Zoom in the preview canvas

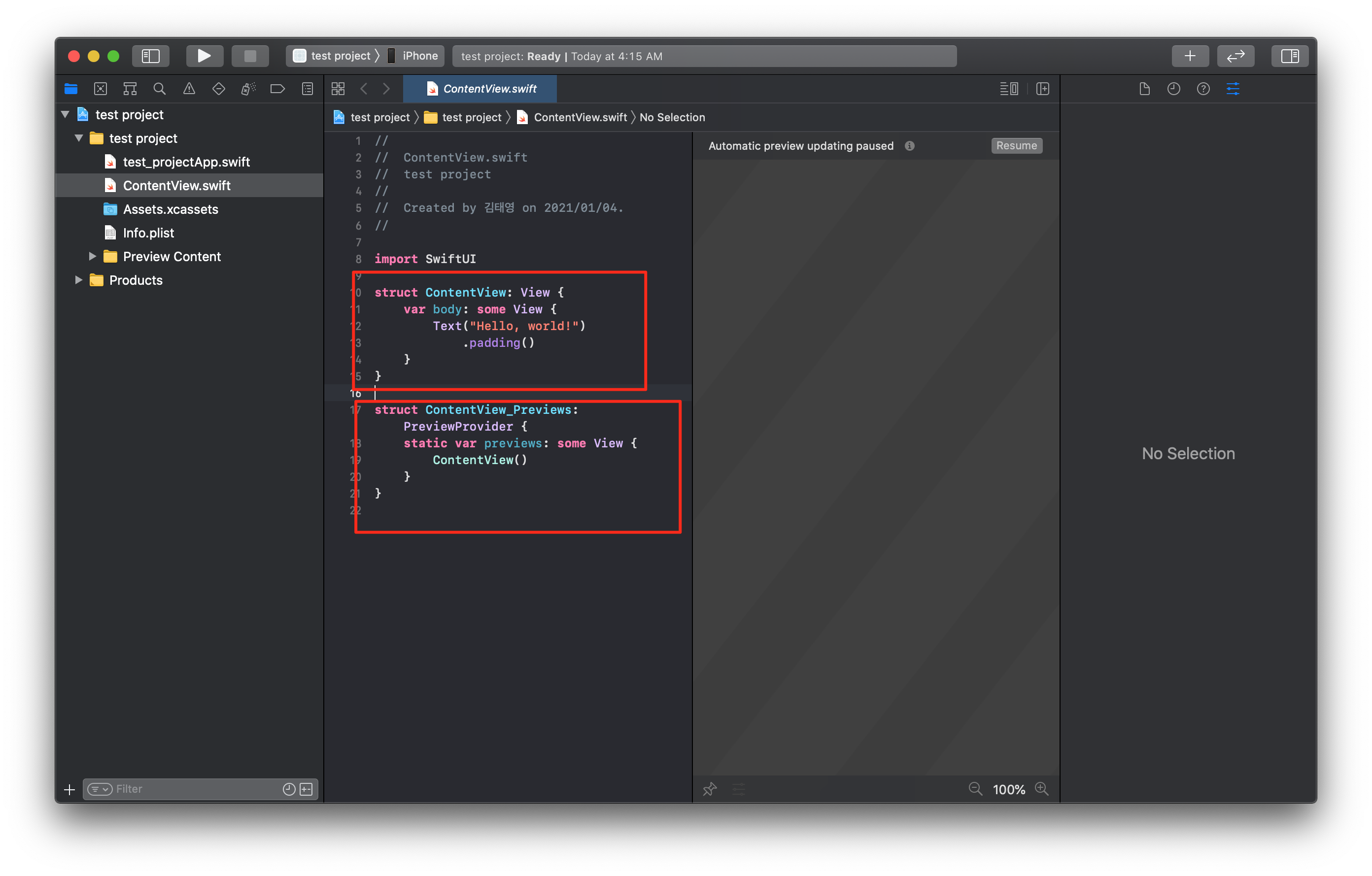(1041, 789)
